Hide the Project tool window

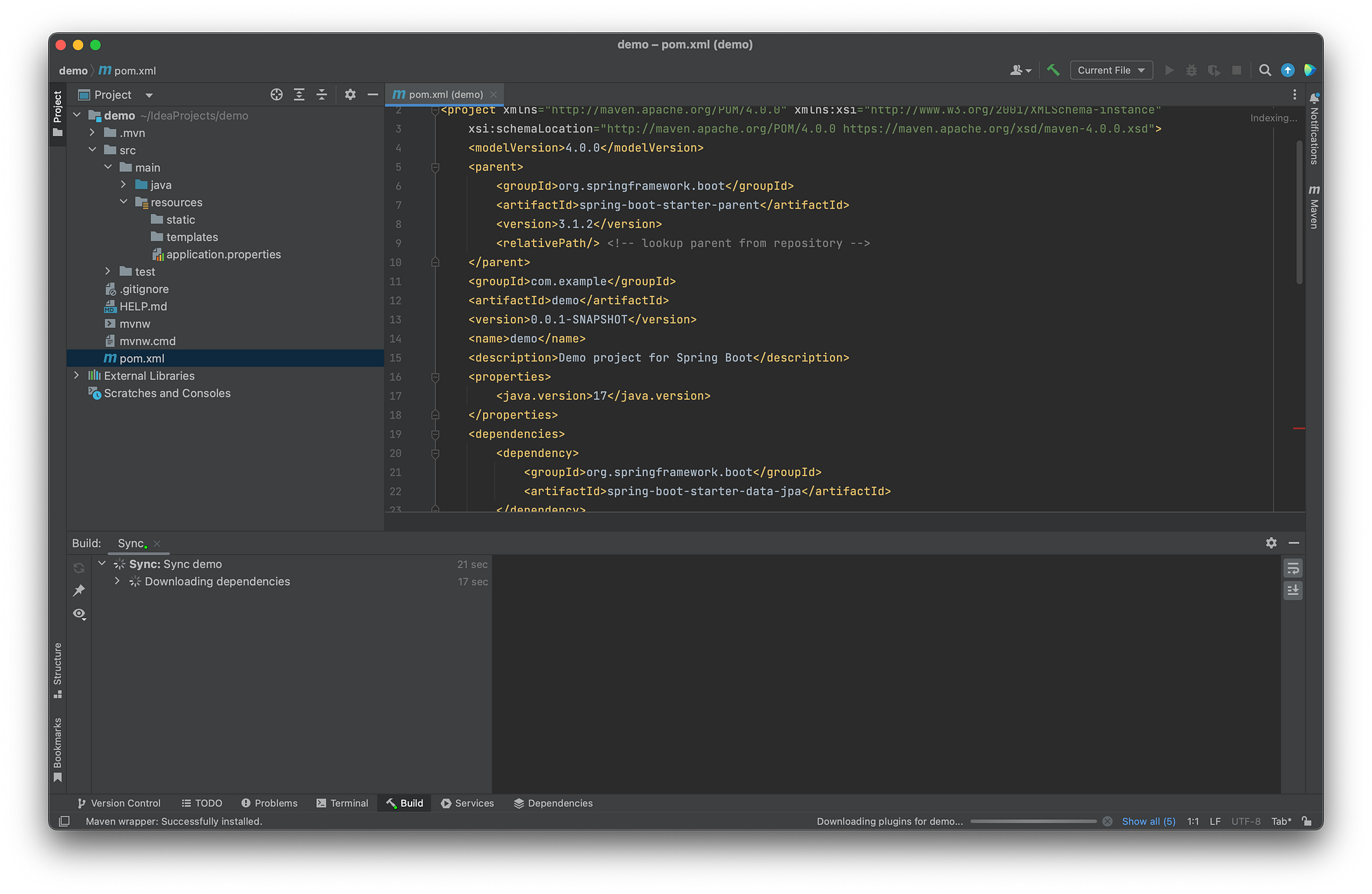coord(372,95)
